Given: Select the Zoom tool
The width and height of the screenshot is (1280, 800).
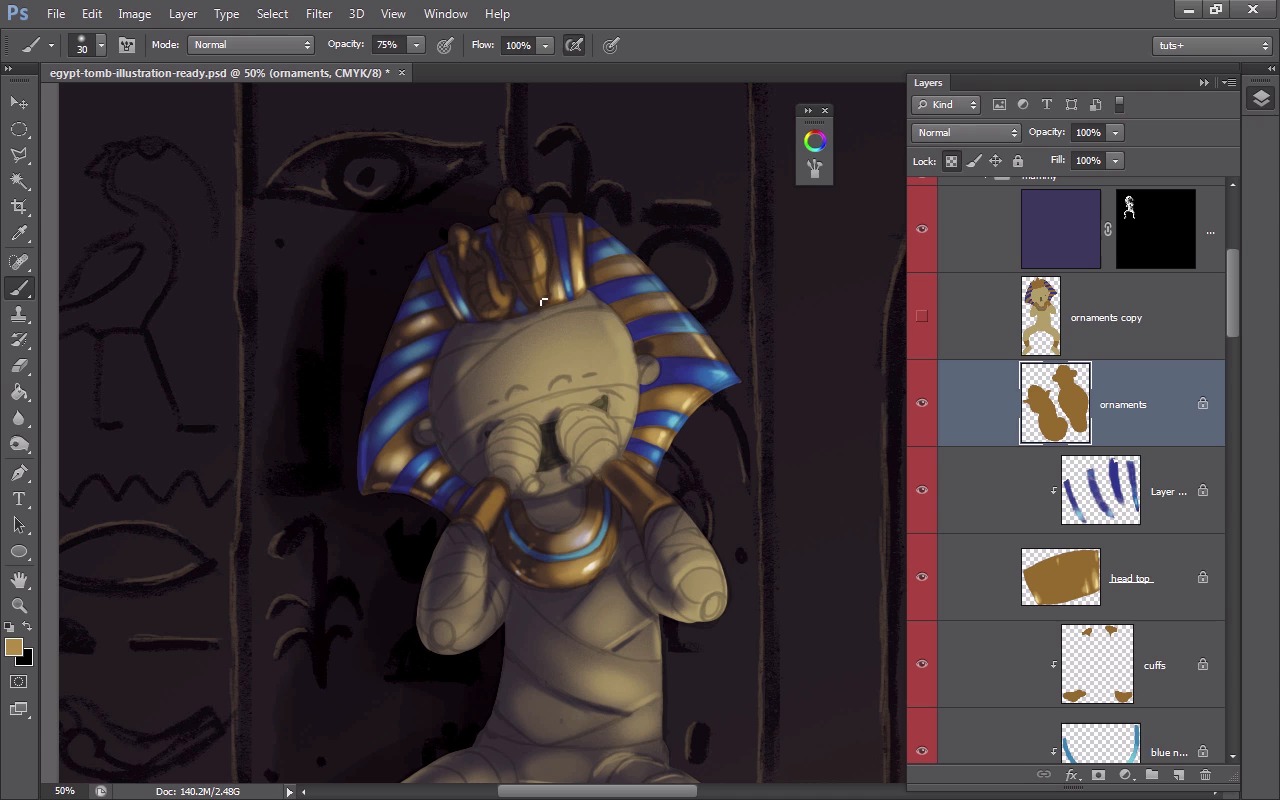Looking at the screenshot, I should pyautogui.click(x=19, y=605).
